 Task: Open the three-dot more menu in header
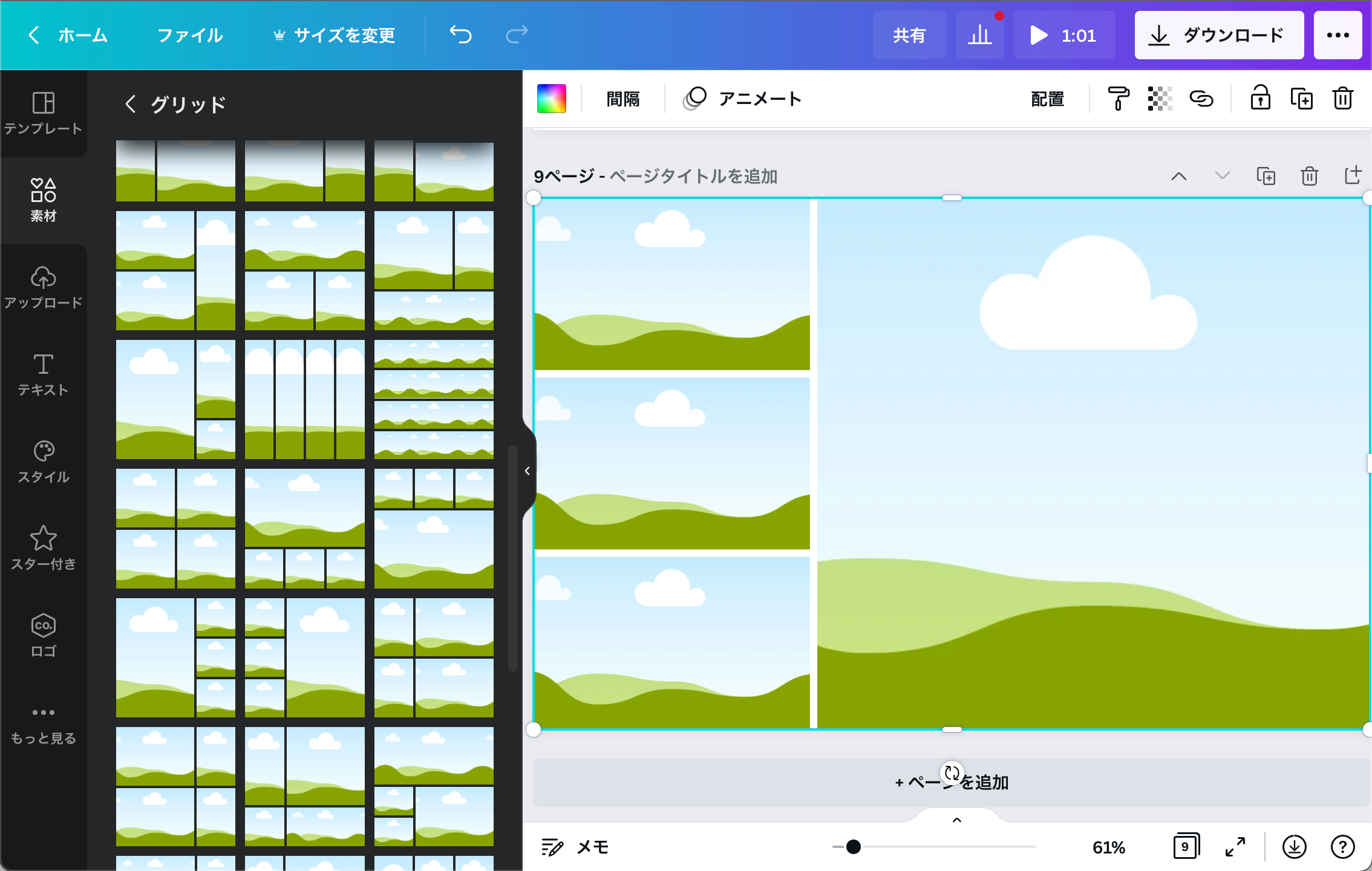click(x=1338, y=35)
